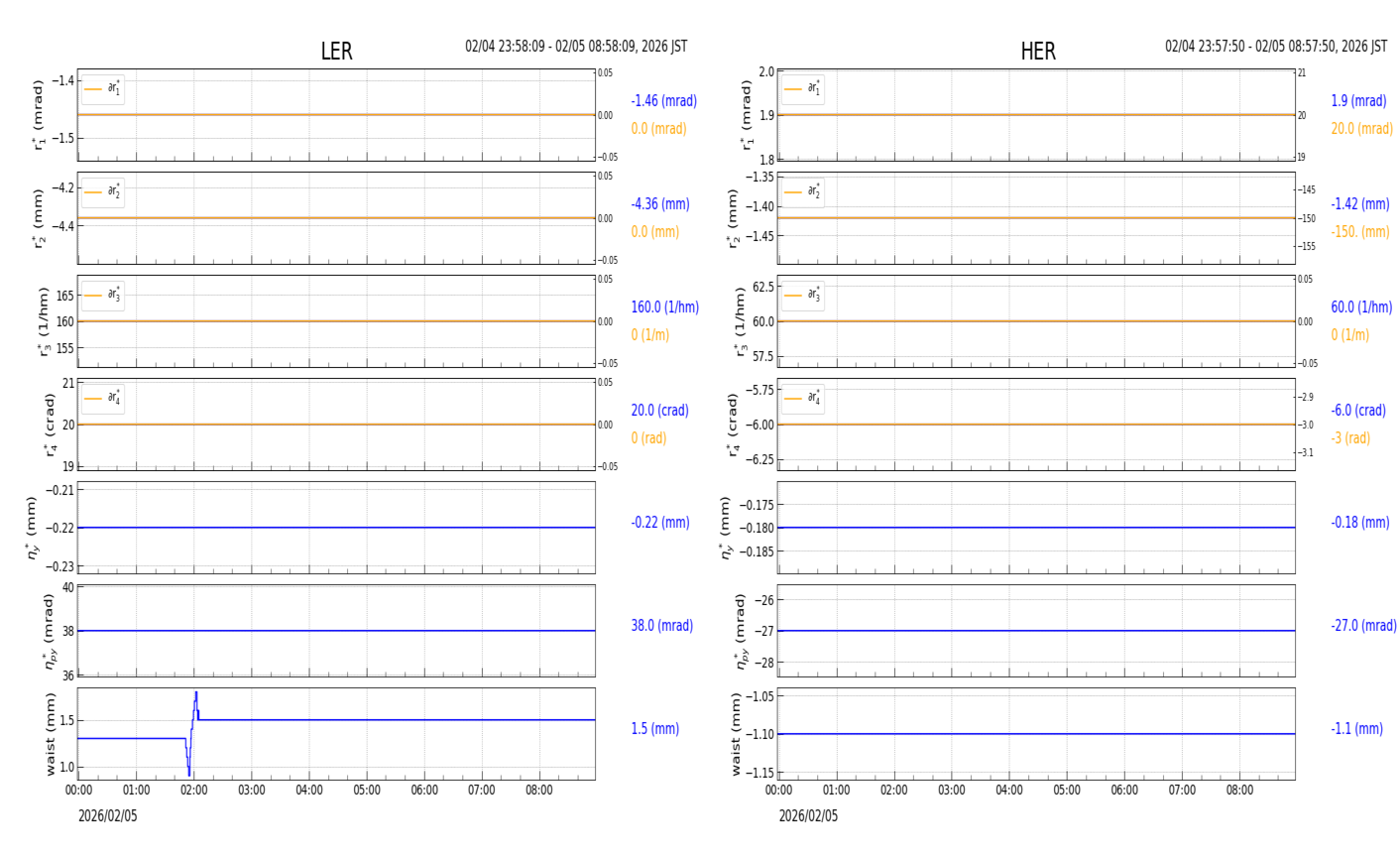
Task: Click the HER "waist (mm)" y-axis label
Action: coord(737,734)
